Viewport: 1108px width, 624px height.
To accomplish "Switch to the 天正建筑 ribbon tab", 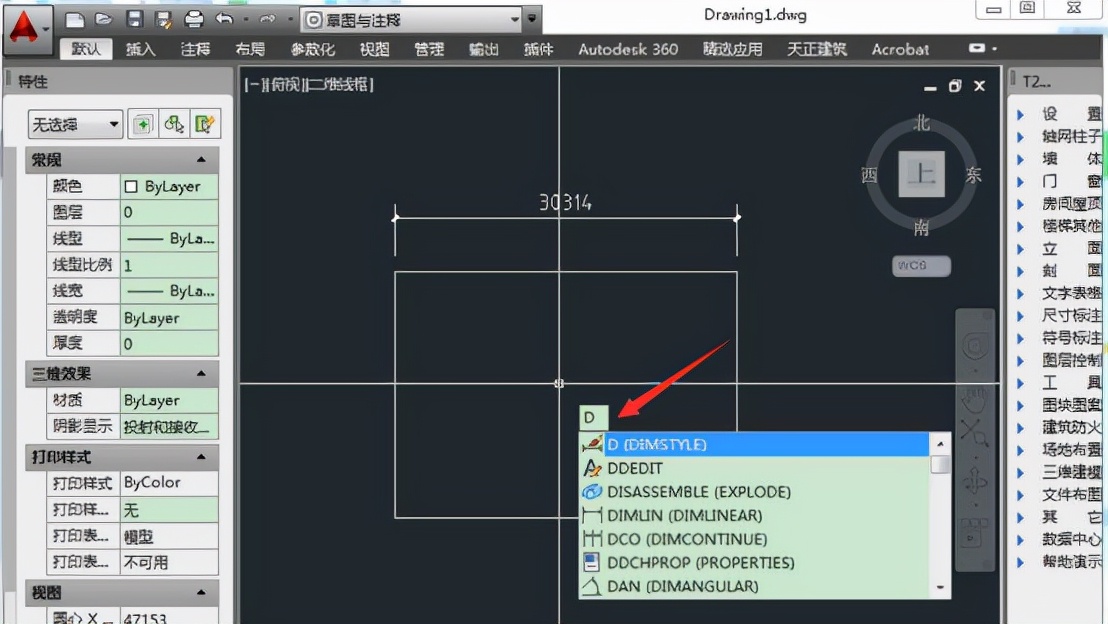I will pos(817,49).
